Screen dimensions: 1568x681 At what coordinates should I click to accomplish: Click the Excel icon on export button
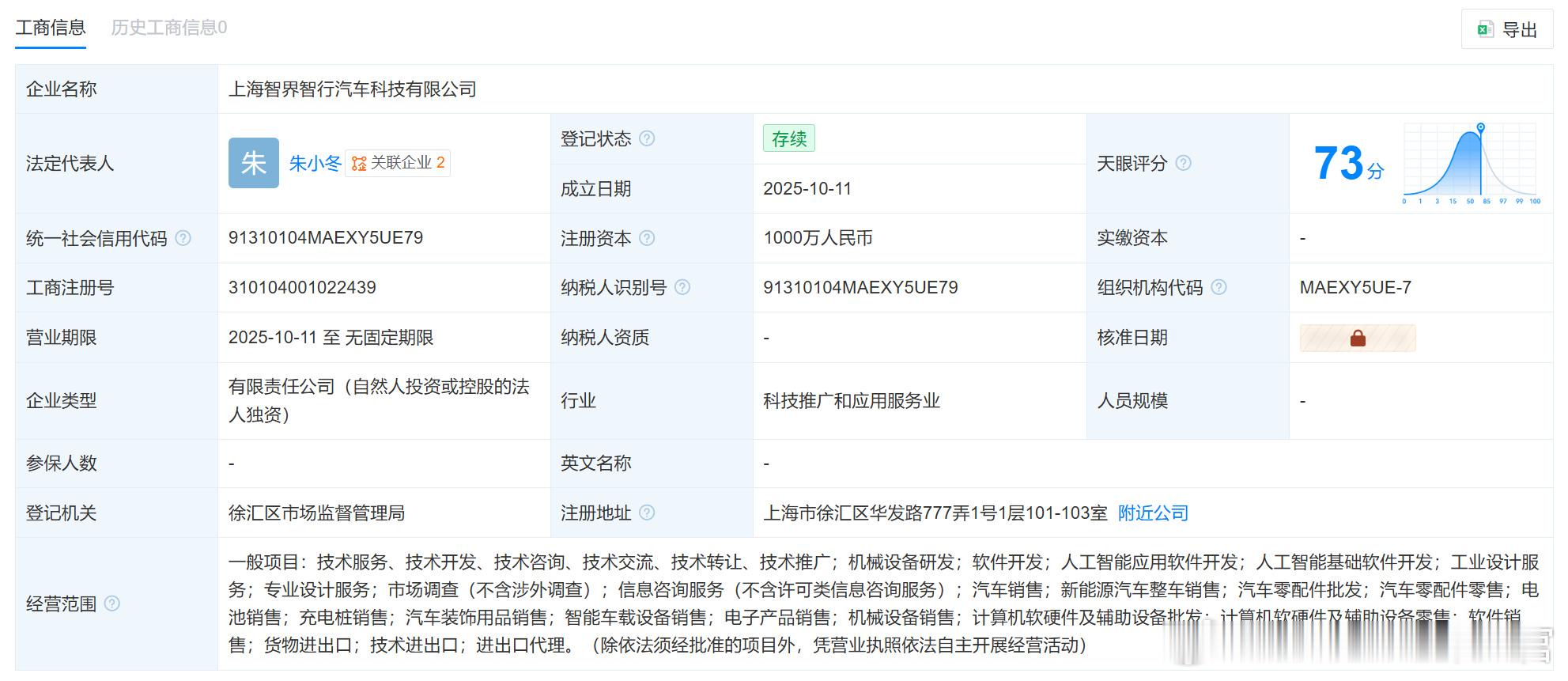tap(1485, 30)
